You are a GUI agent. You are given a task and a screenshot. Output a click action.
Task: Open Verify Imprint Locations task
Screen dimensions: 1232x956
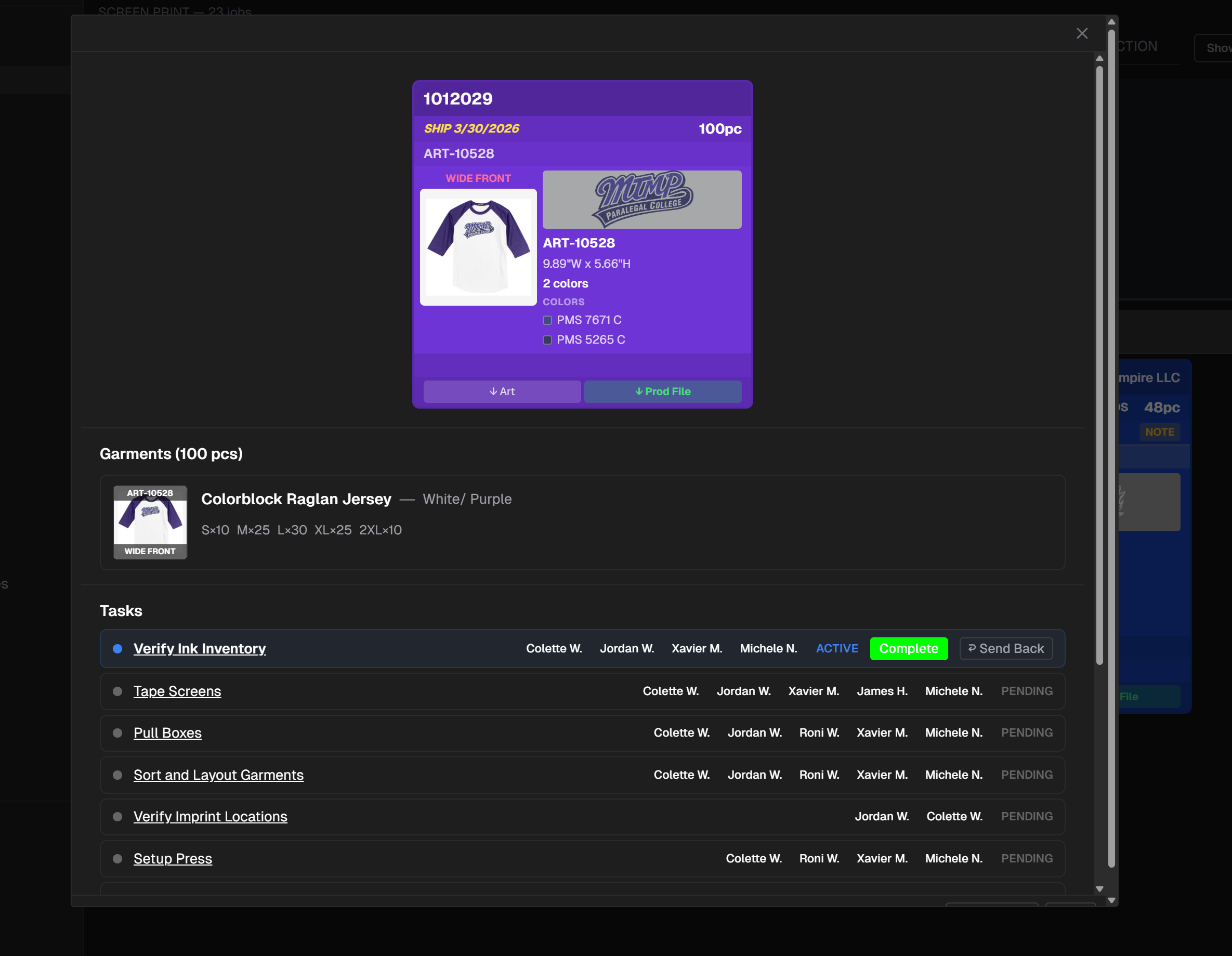tap(210, 817)
